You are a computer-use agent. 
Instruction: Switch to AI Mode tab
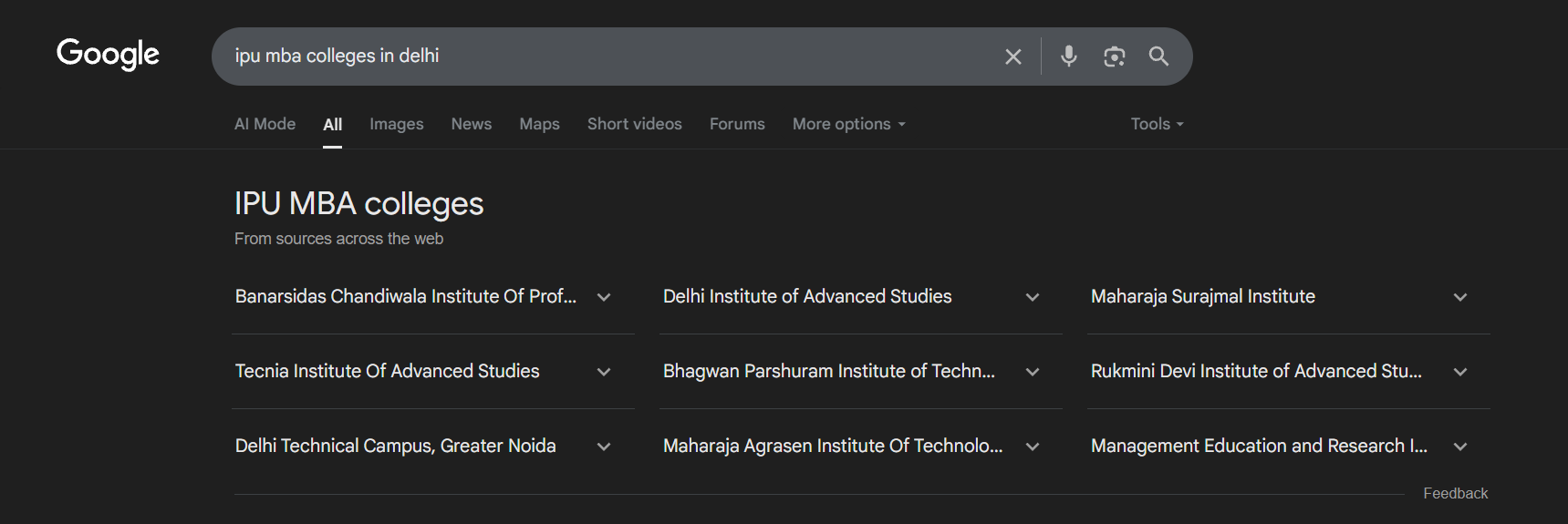[265, 124]
